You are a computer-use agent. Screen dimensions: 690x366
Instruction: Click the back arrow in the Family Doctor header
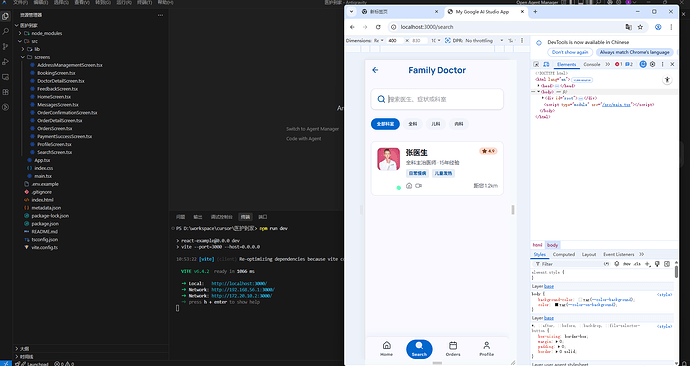(375, 70)
